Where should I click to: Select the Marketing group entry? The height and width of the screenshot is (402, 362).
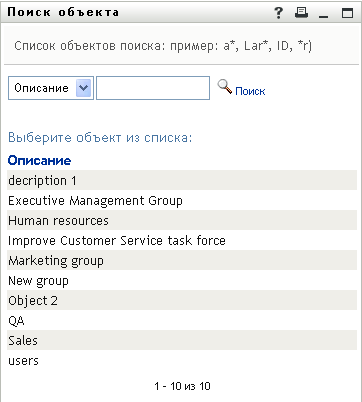point(182,260)
